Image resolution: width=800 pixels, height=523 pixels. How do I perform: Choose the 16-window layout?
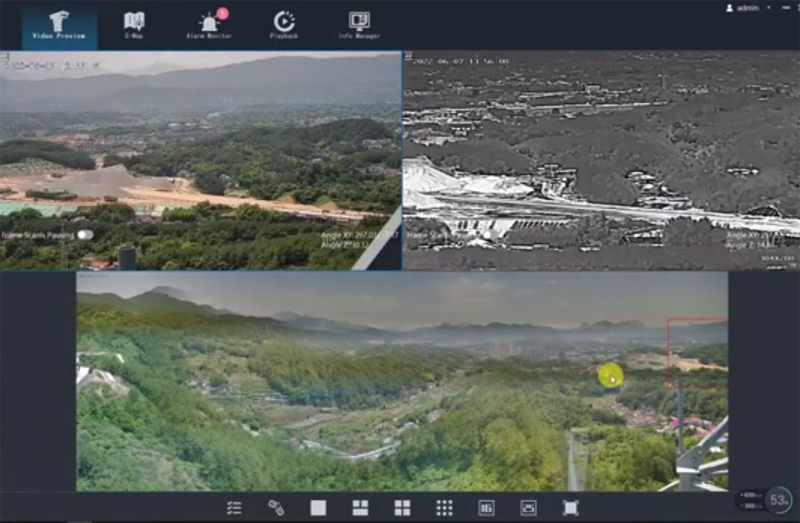(486, 508)
